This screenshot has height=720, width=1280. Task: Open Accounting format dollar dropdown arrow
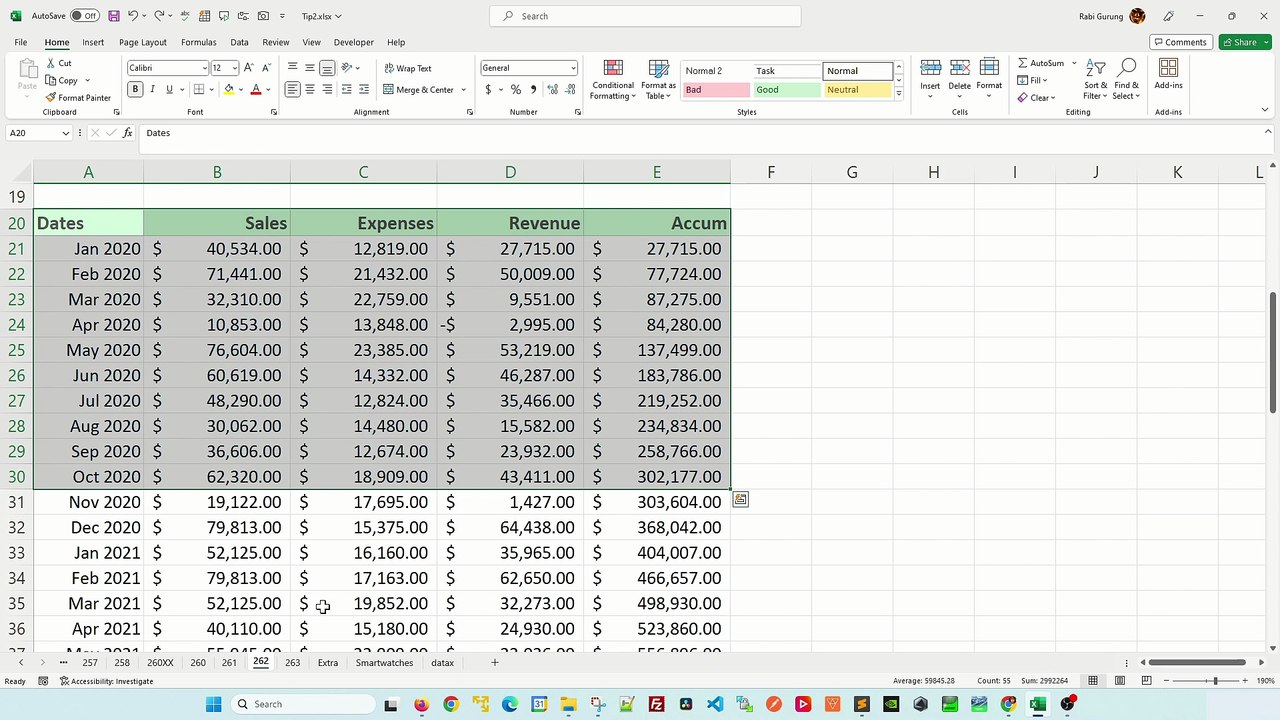[500, 89]
